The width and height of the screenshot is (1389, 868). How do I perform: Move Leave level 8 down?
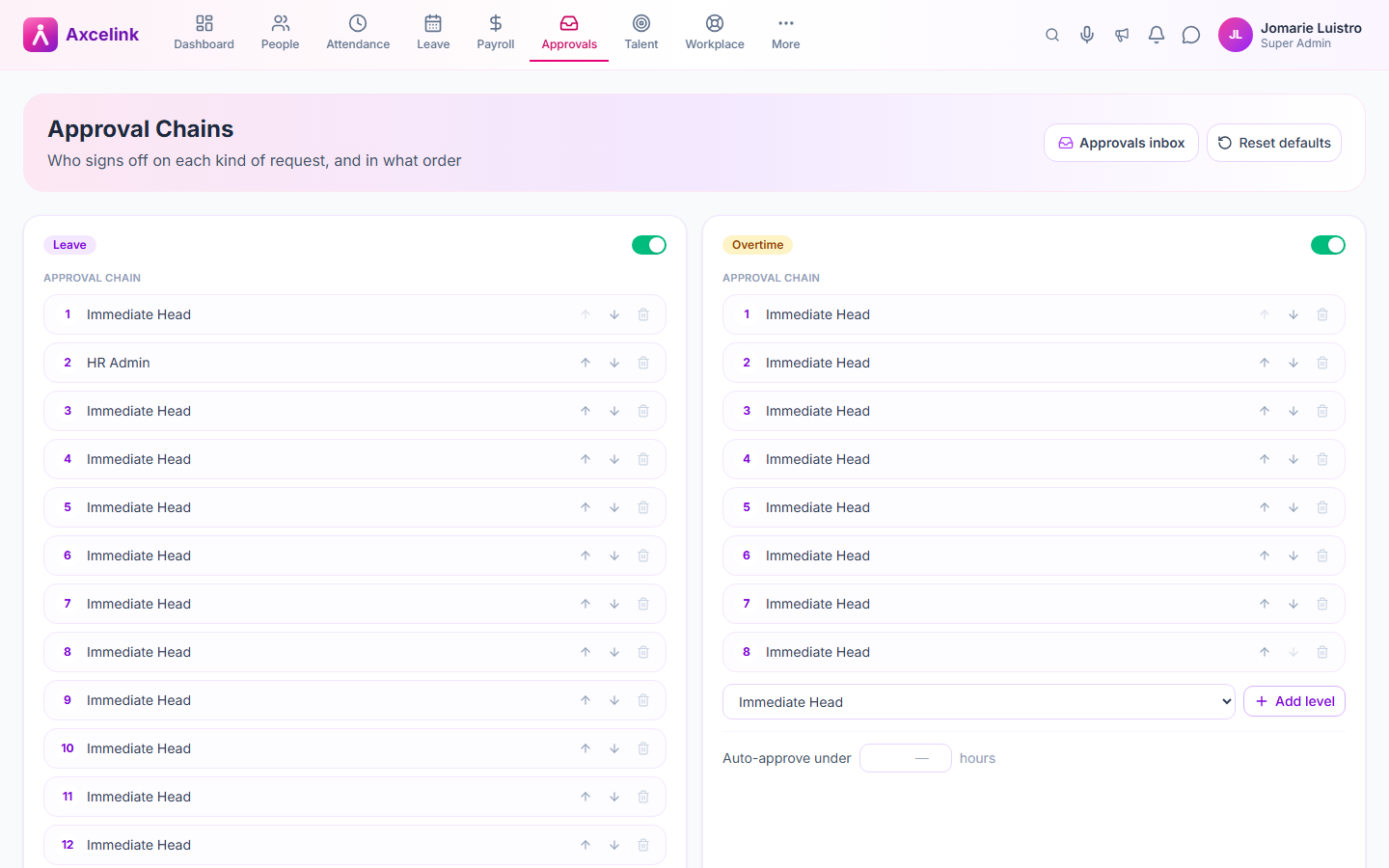coord(614,652)
